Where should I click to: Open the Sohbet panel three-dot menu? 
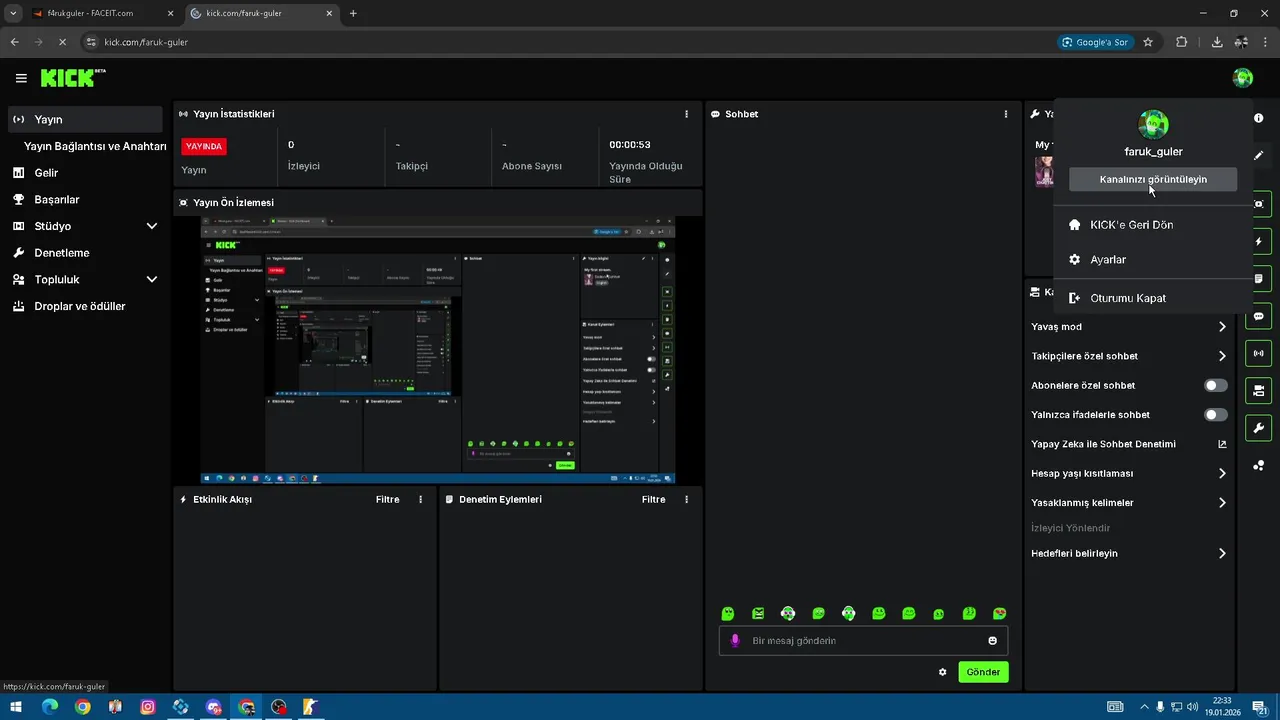pos(1006,114)
